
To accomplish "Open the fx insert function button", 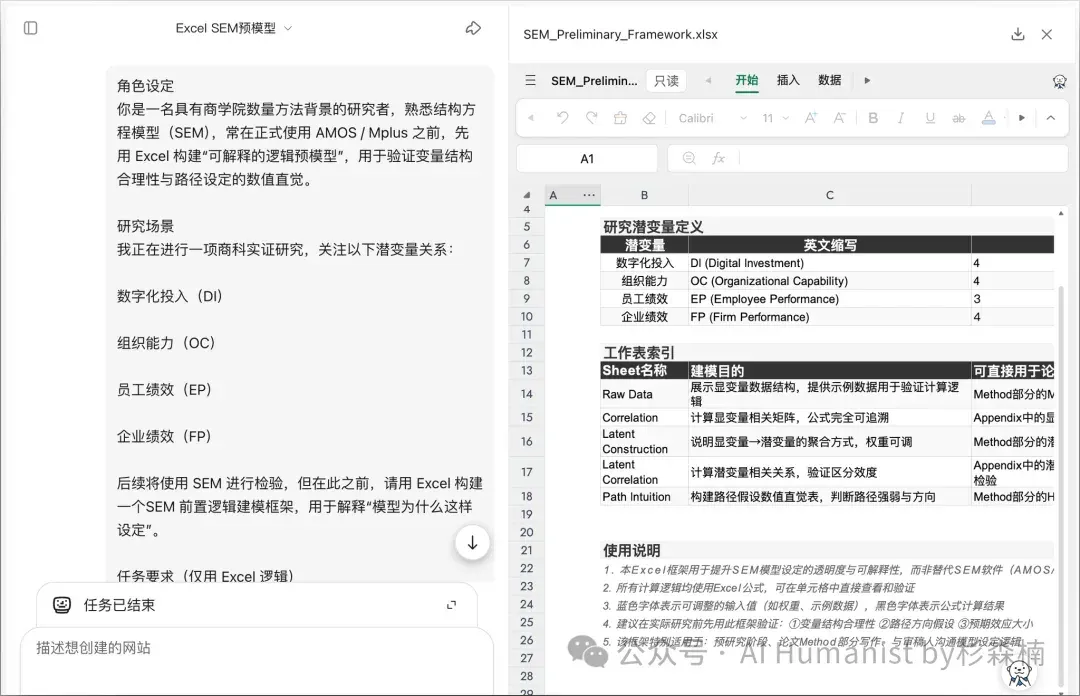I will coord(718,158).
